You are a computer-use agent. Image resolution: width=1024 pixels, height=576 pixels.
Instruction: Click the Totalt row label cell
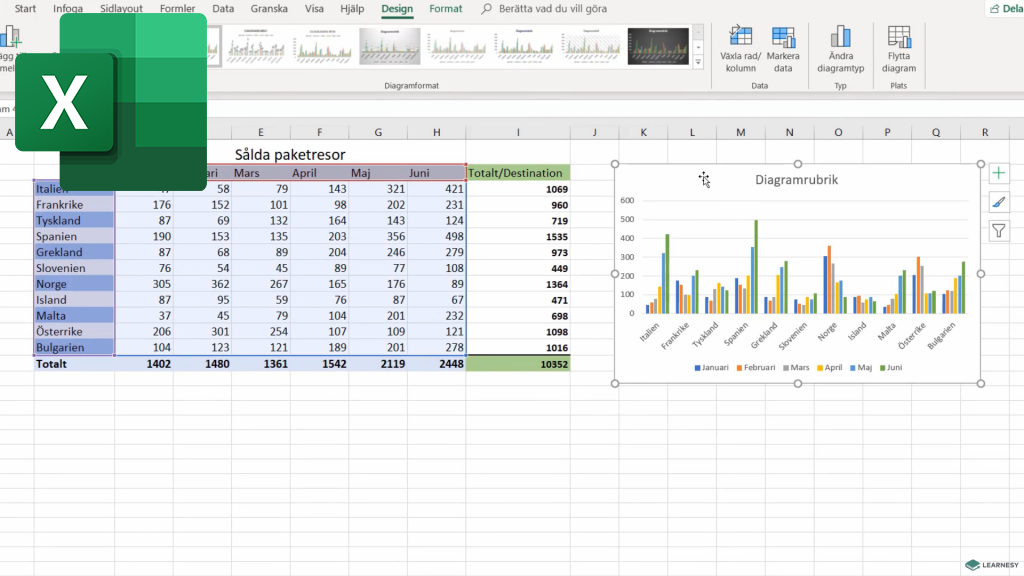[74, 364]
